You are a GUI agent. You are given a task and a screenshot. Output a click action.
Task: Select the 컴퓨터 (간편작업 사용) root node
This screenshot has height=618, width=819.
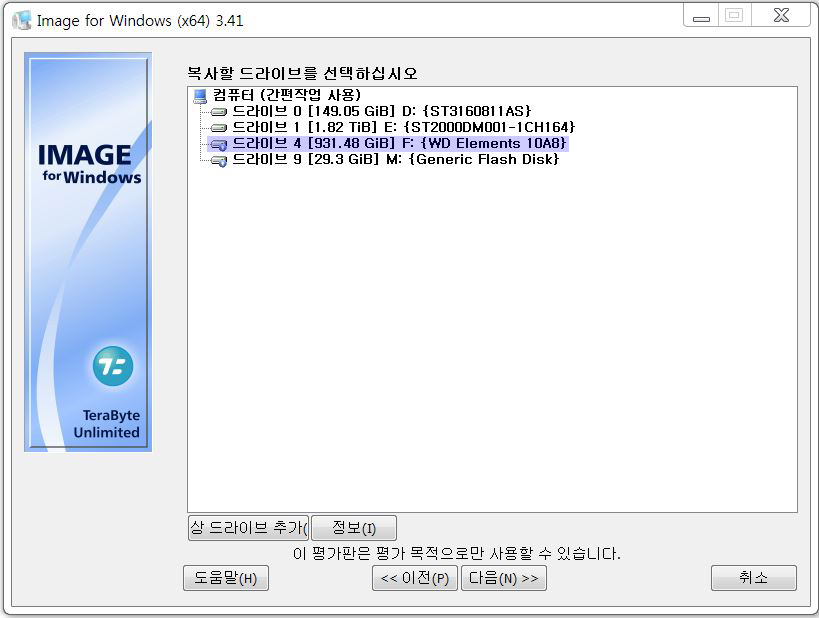tap(286, 95)
